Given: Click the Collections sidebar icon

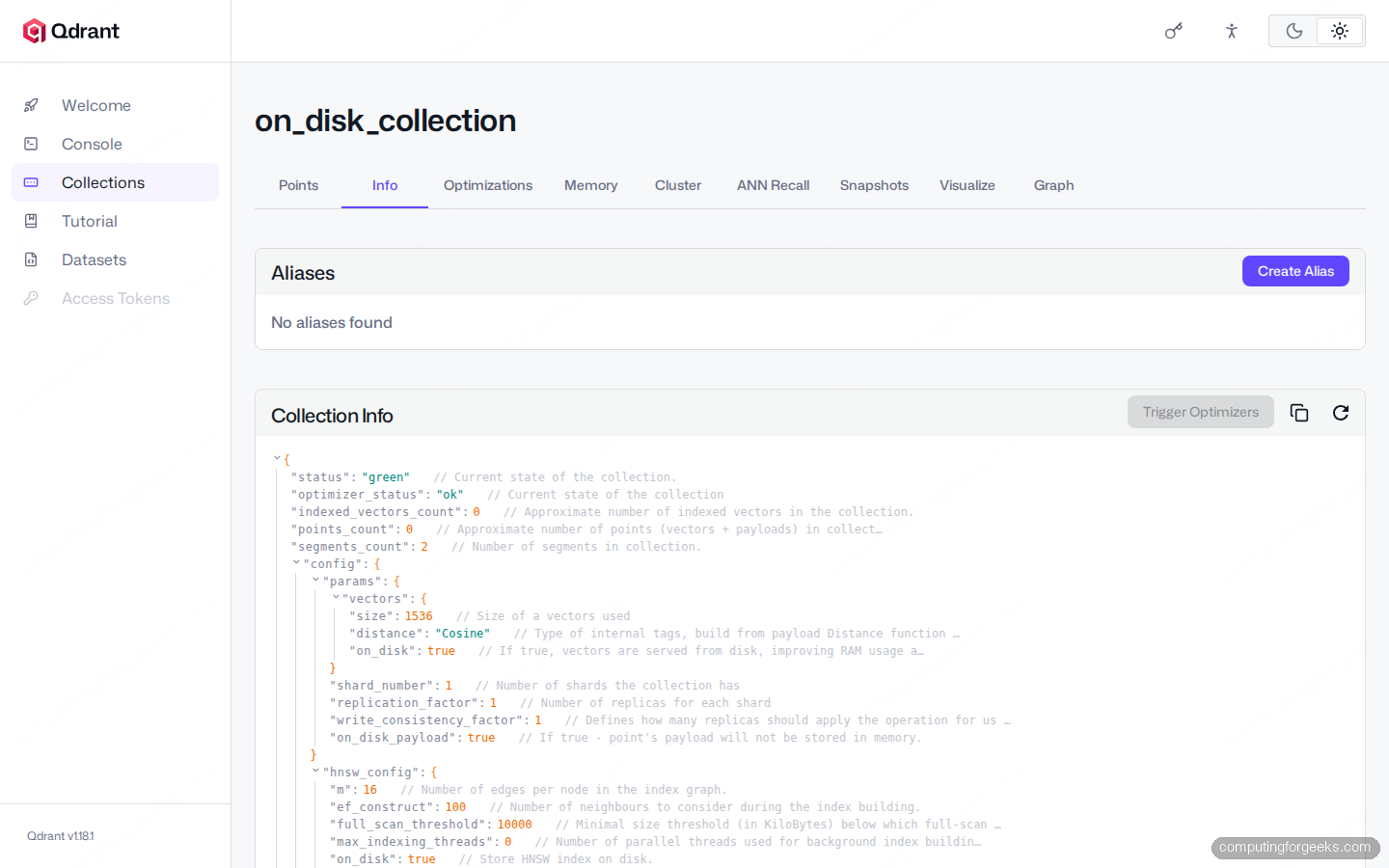Looking at the screenshot, I should pyautogui.click(x=31, y=182).
